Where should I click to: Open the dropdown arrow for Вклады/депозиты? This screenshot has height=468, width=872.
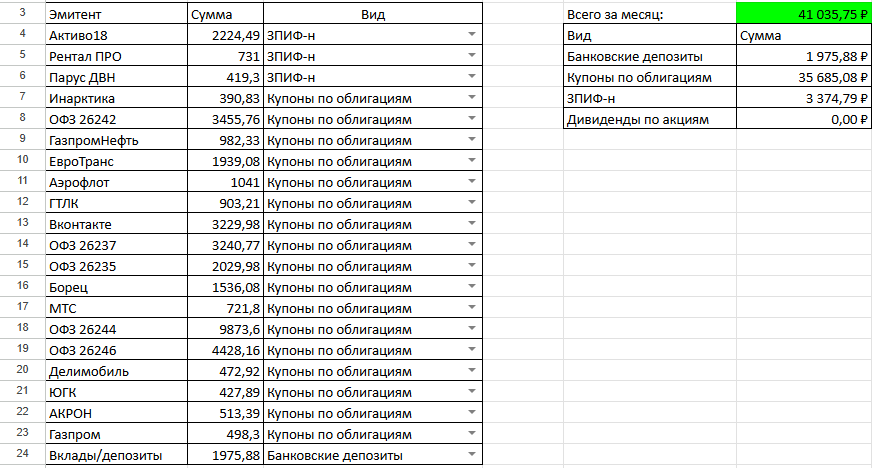point(472,455)
